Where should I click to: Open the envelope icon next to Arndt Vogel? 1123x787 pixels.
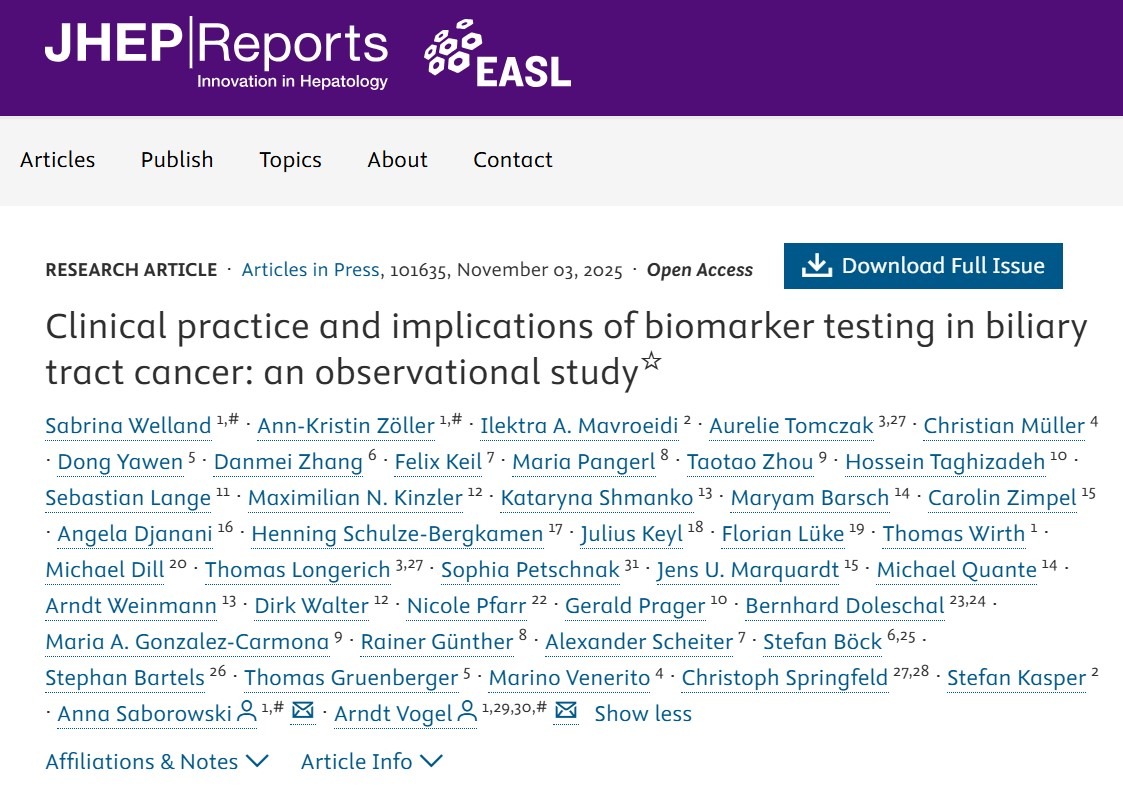564,712
